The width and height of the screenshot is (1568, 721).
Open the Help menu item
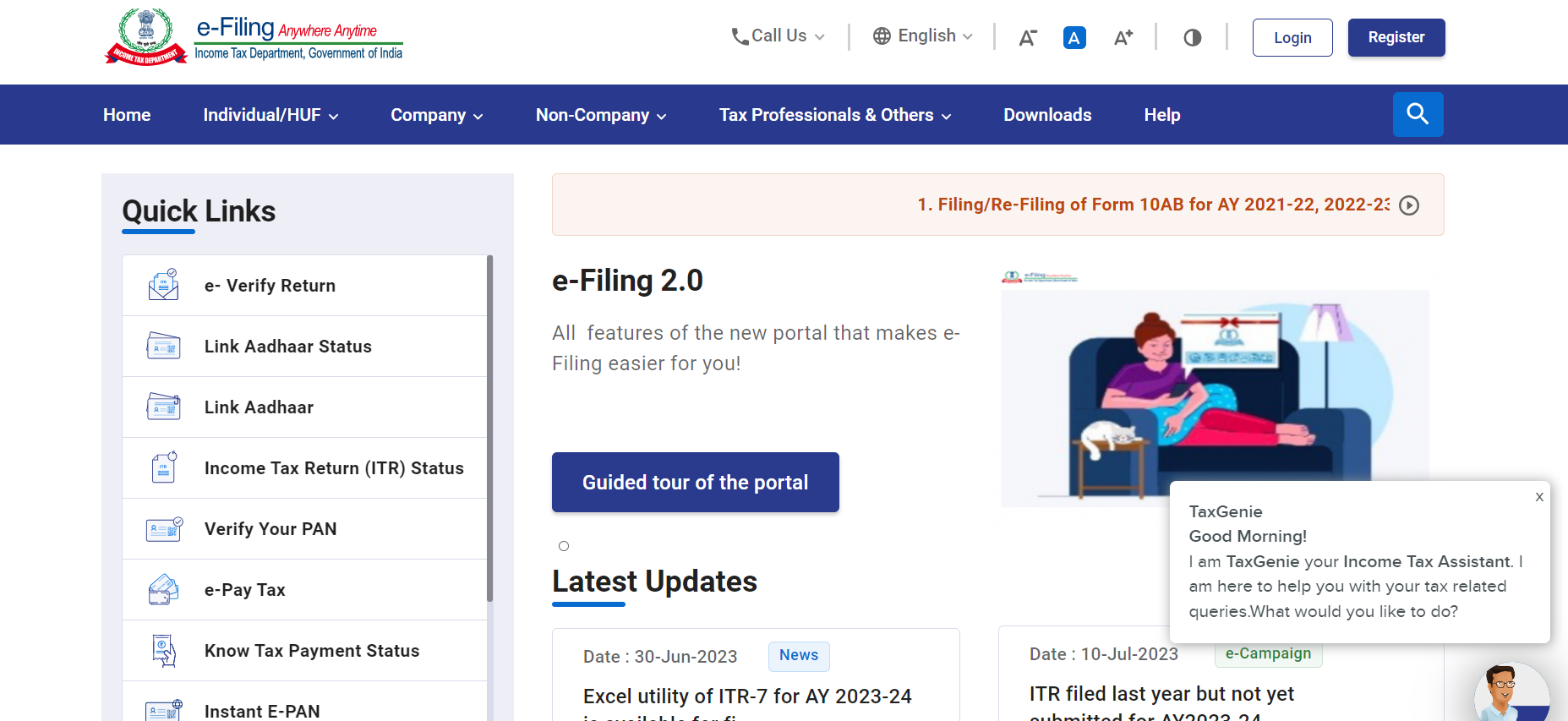(x=1162, y=115)
